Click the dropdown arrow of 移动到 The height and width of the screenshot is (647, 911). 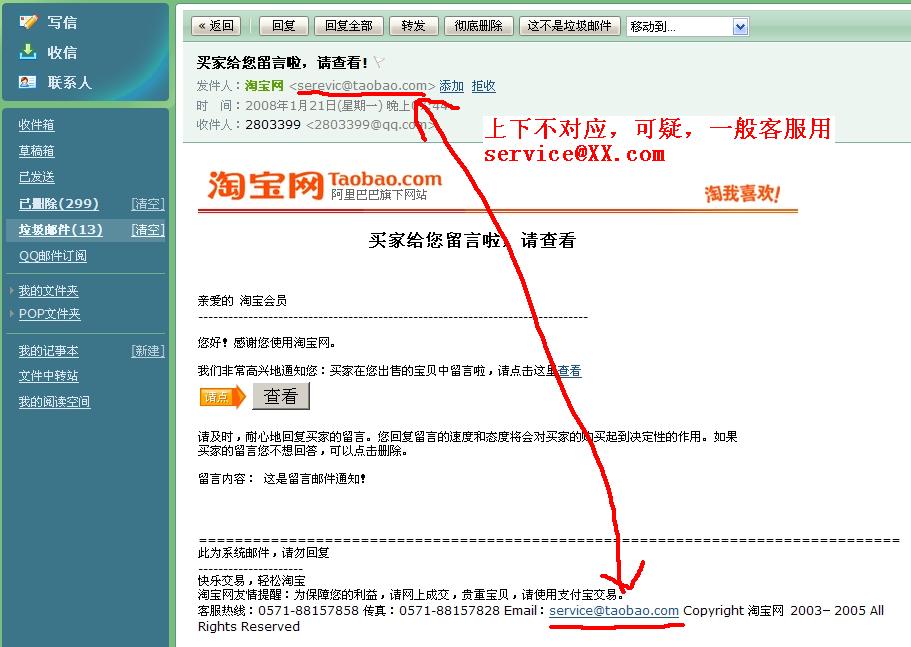[x=740, y=27]
